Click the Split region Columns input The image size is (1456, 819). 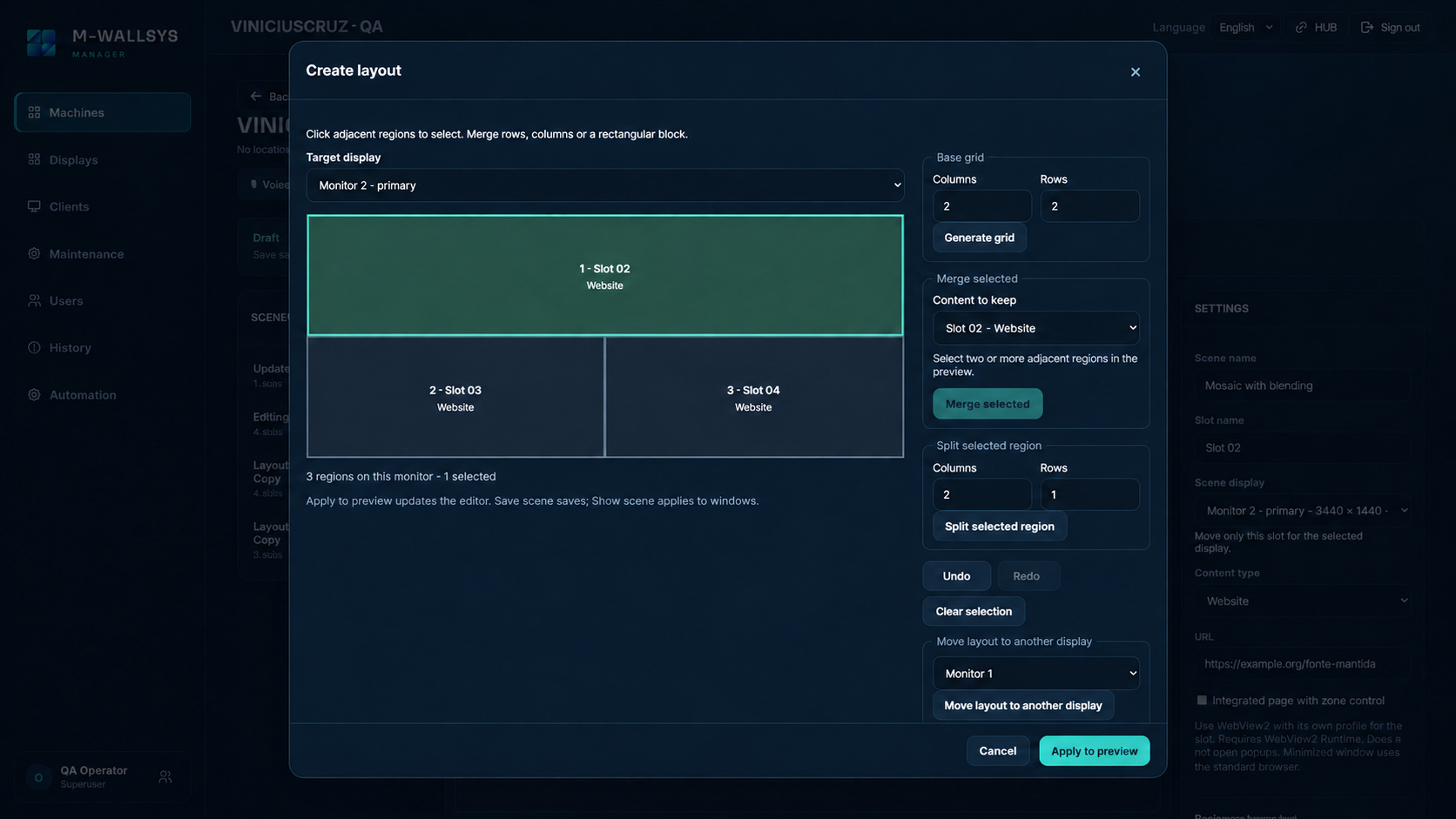pyautogui.click(x=982, y=494)
